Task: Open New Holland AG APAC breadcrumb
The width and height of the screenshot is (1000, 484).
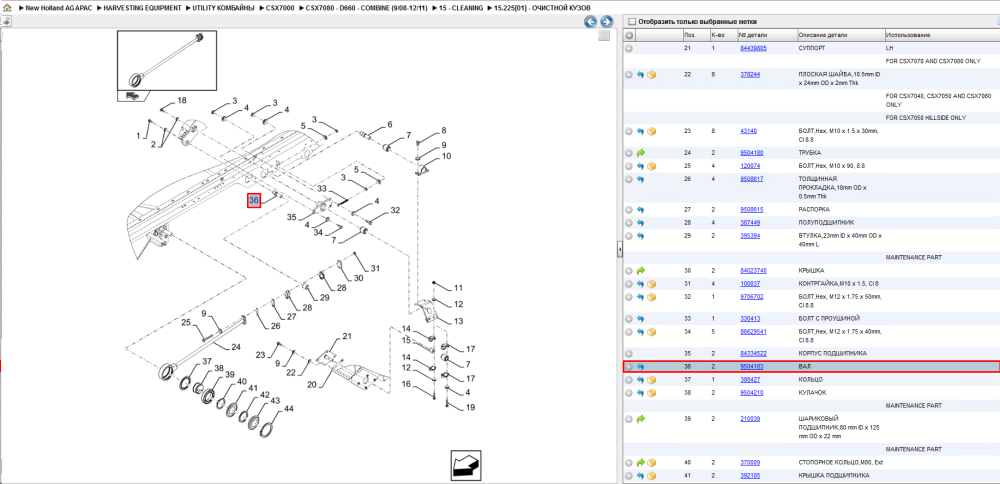Action: [60, 8]
